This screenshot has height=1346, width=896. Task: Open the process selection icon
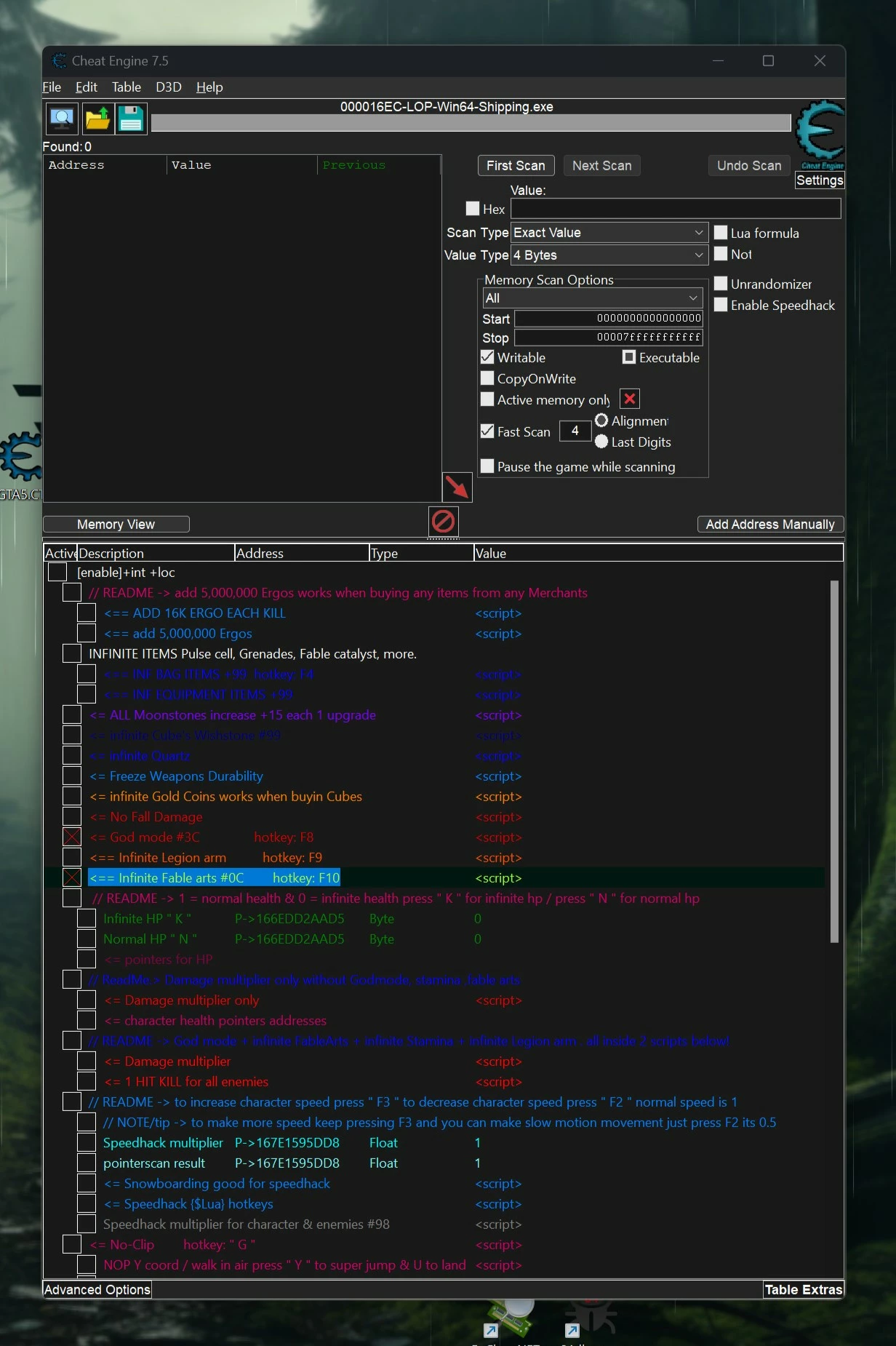62,119
